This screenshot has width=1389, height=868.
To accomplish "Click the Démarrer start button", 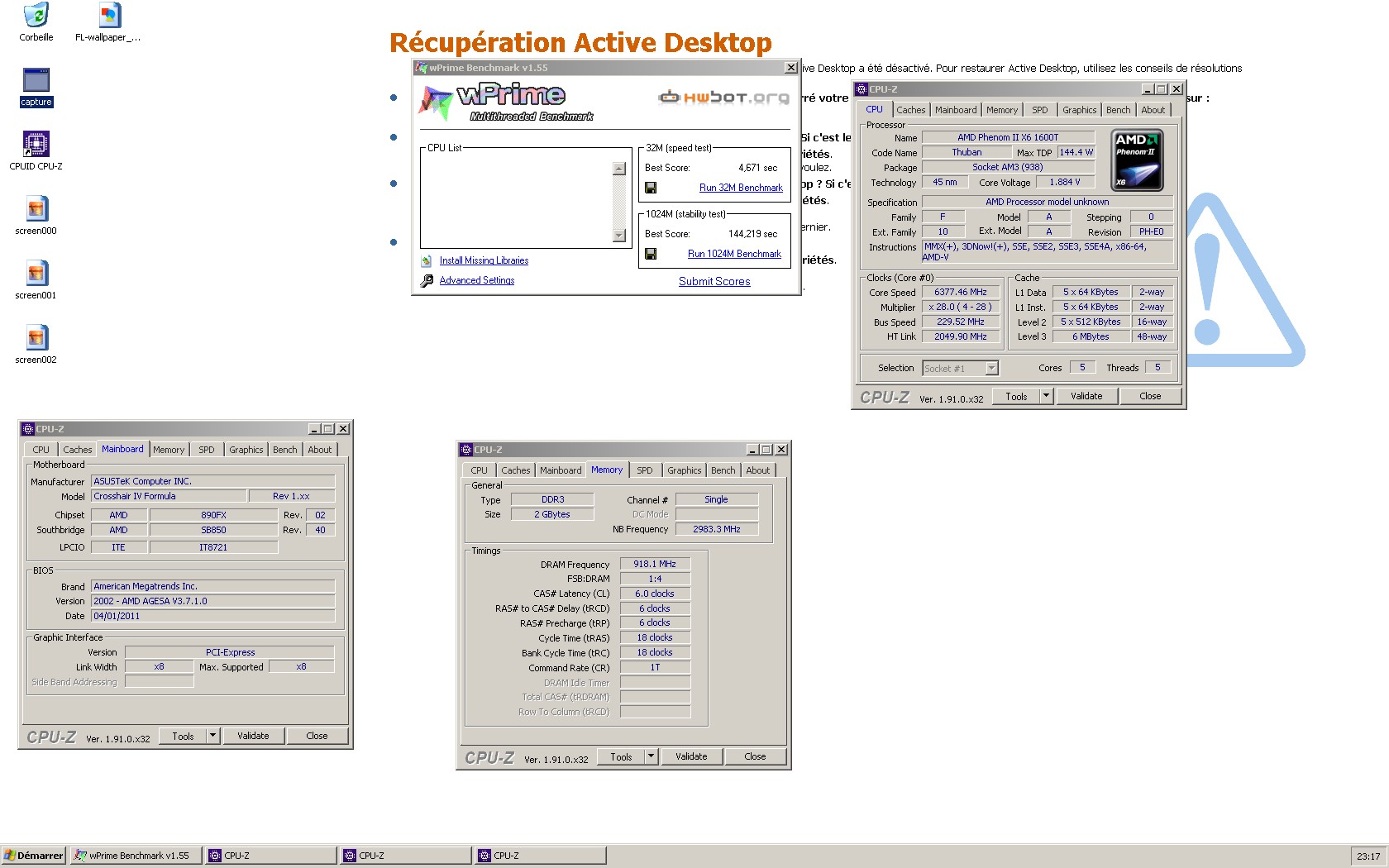I will pyautogui.click(x=34, y=856).
